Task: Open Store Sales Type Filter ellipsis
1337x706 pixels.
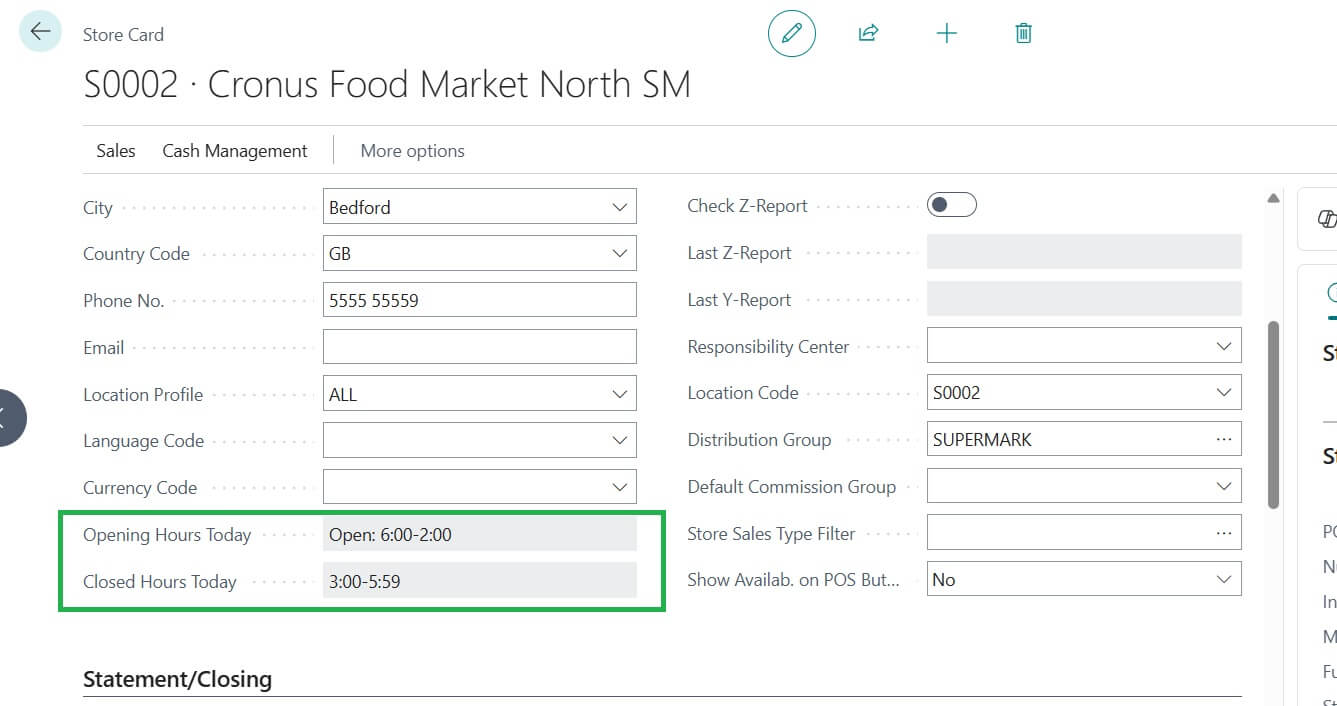Action: 1223,534
